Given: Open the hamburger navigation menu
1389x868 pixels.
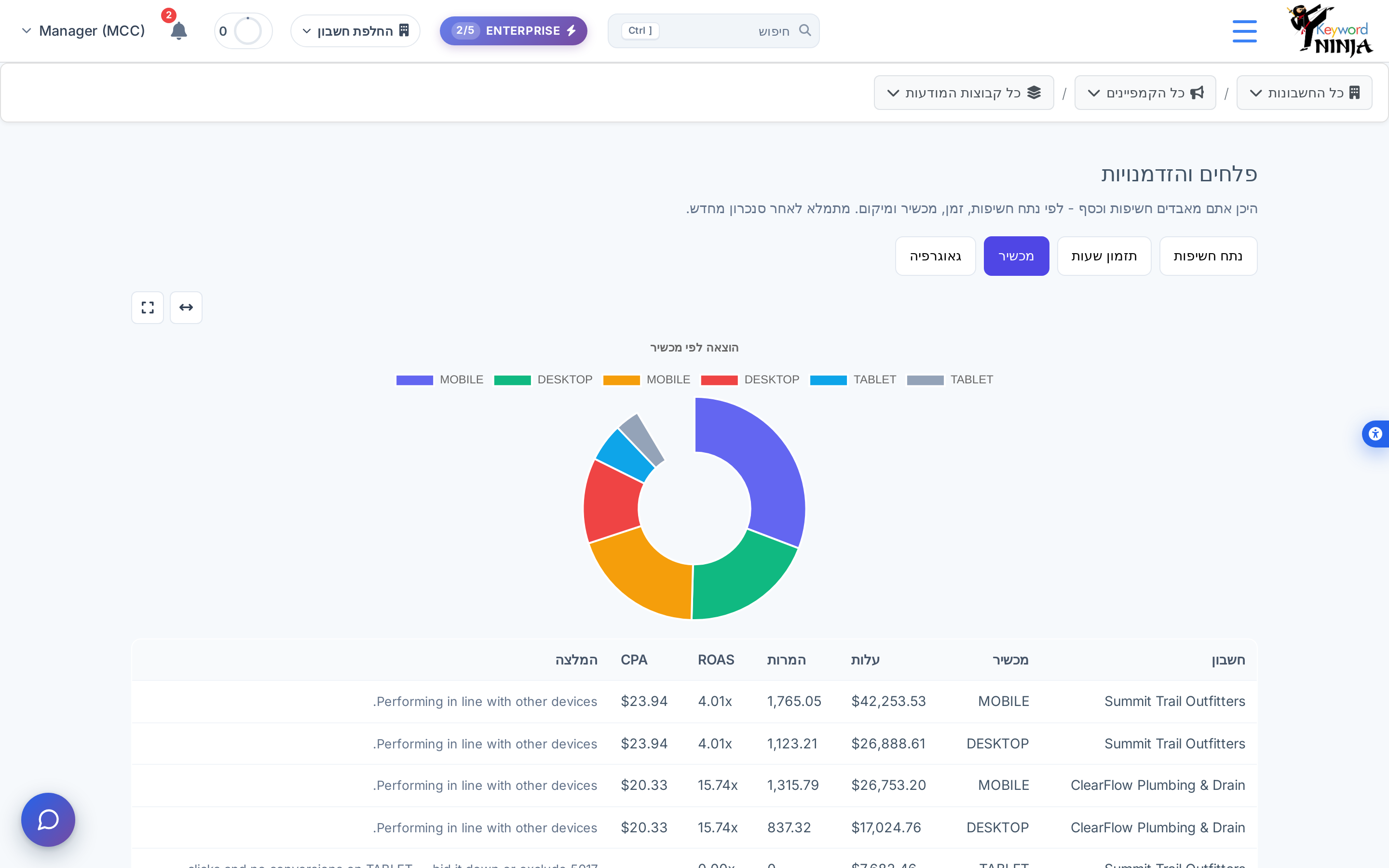Looking at the screenshot, I should pyautogui.click(x=1244, y=31).
